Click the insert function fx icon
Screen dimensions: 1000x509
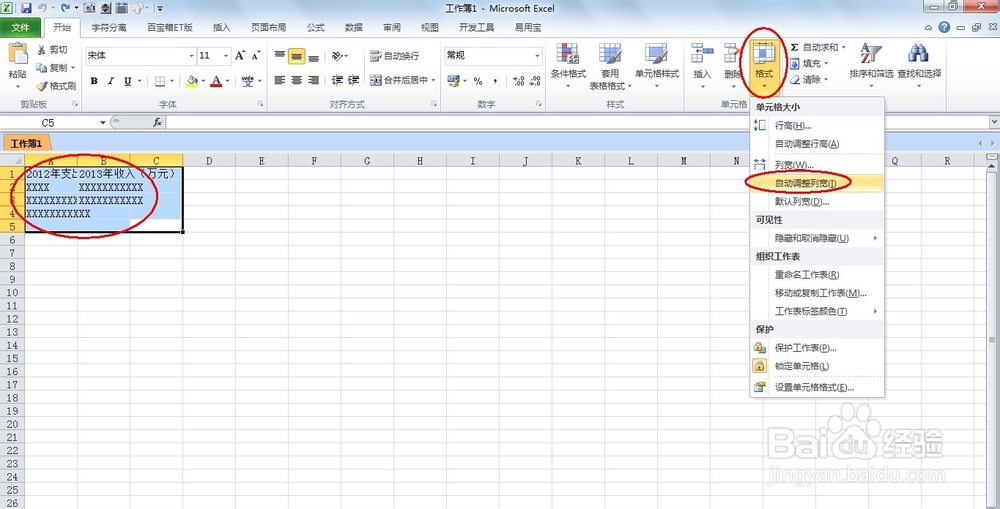pyautogui.click(x=157, y=122)
